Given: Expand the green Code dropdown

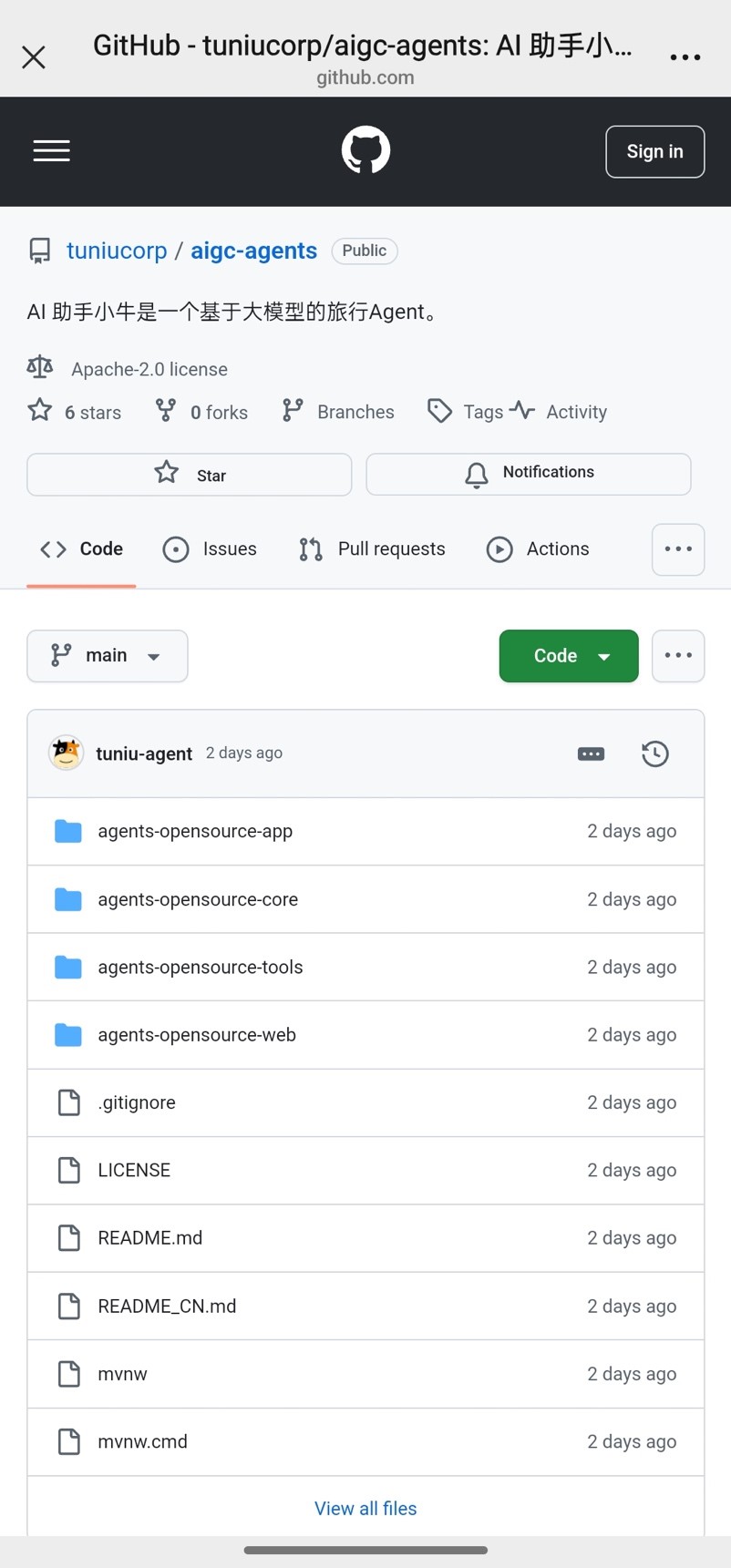Looking at the screenshot, I should click(569, 656).
